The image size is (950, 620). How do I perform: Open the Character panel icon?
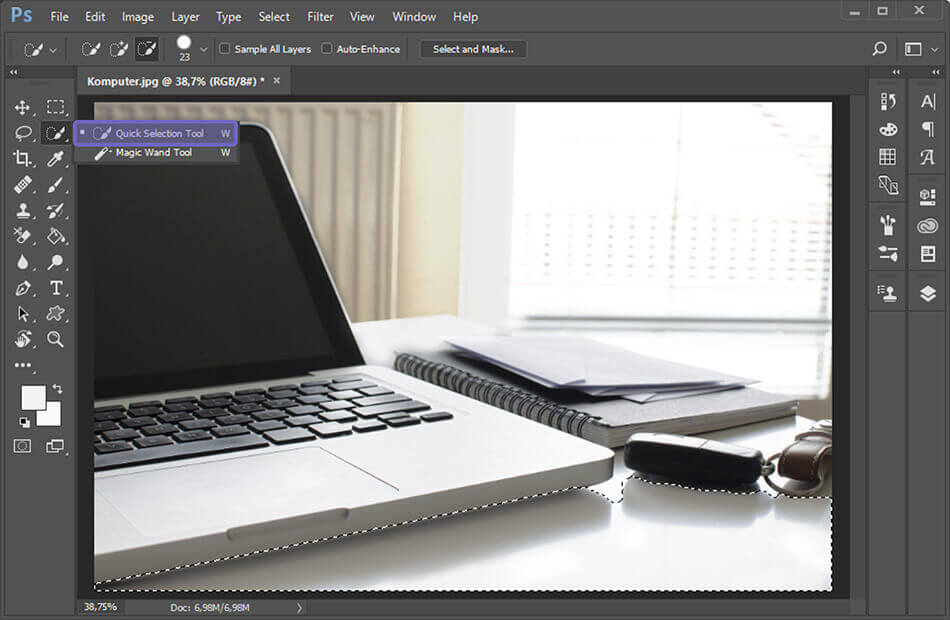pos(928,101)
